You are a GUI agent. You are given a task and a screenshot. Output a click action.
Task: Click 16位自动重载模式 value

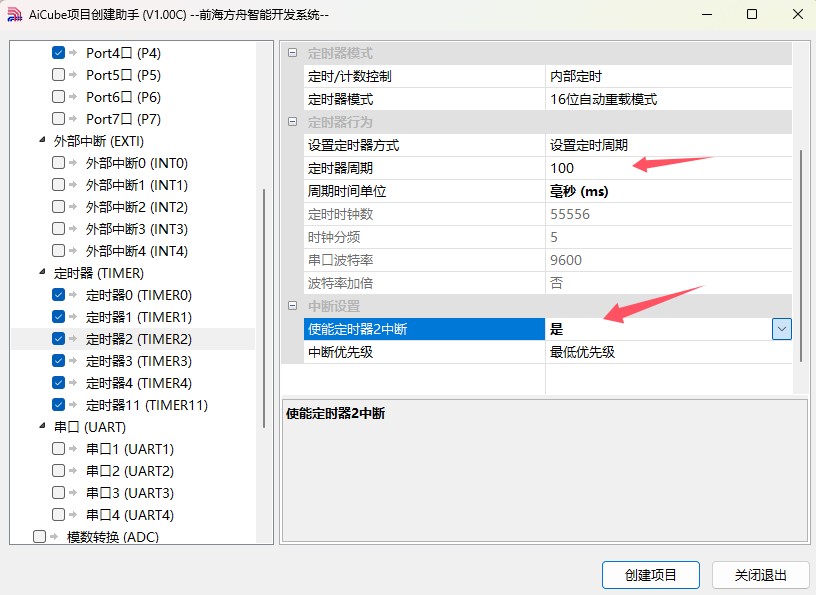coord(668,99)
